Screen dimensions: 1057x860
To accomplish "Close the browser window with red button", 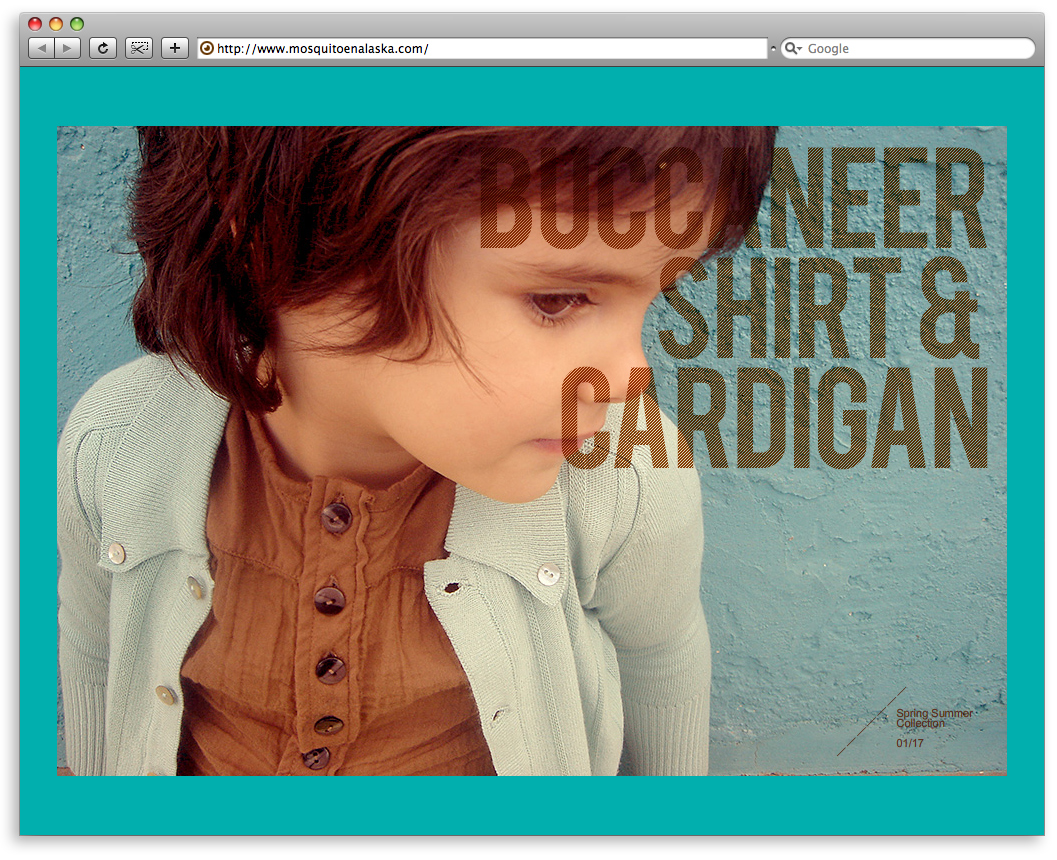I will coord(35,24).
